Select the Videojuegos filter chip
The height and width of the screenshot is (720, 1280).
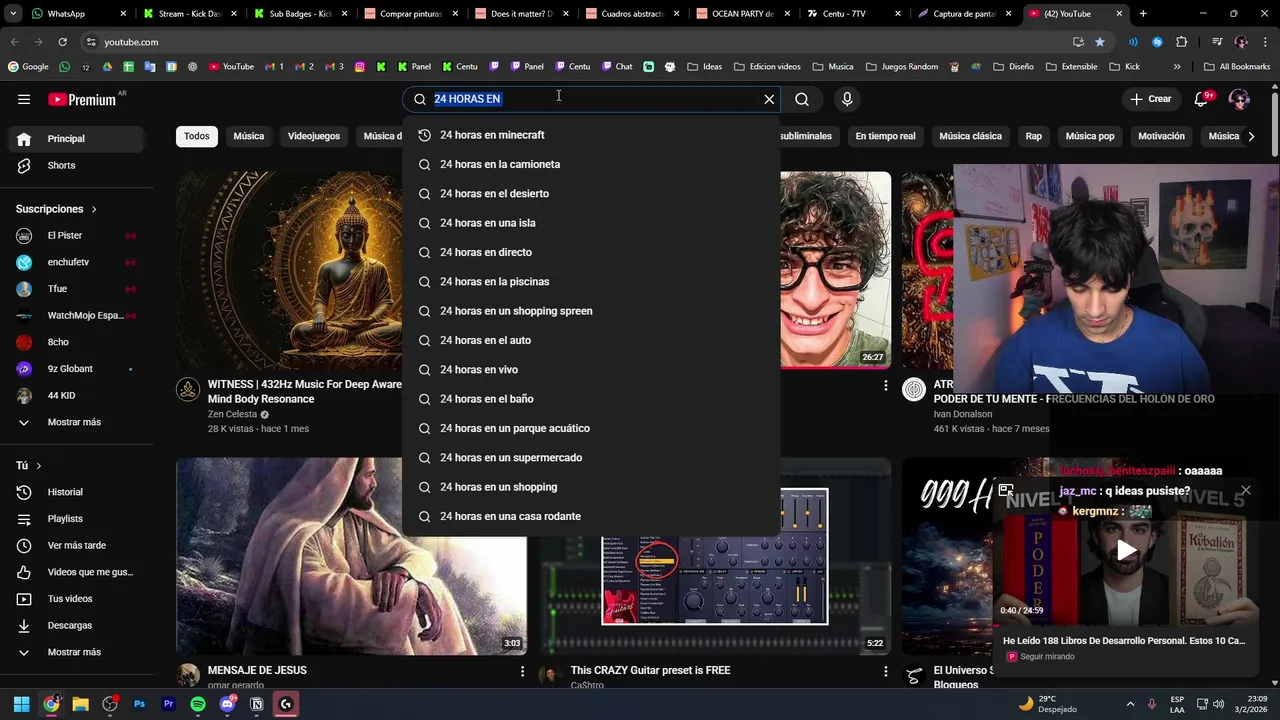314,136
